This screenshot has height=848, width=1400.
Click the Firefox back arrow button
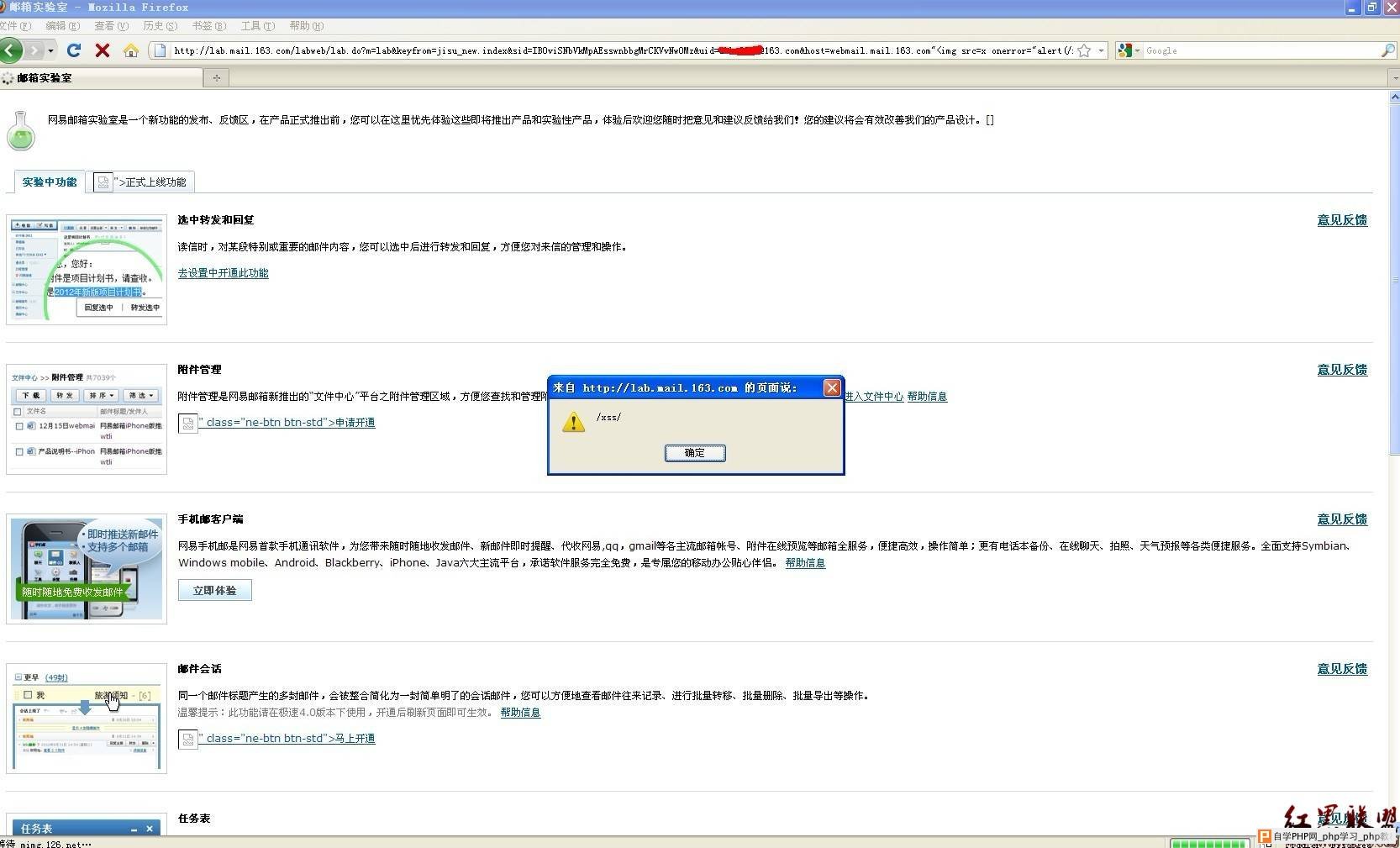[10, 50]
